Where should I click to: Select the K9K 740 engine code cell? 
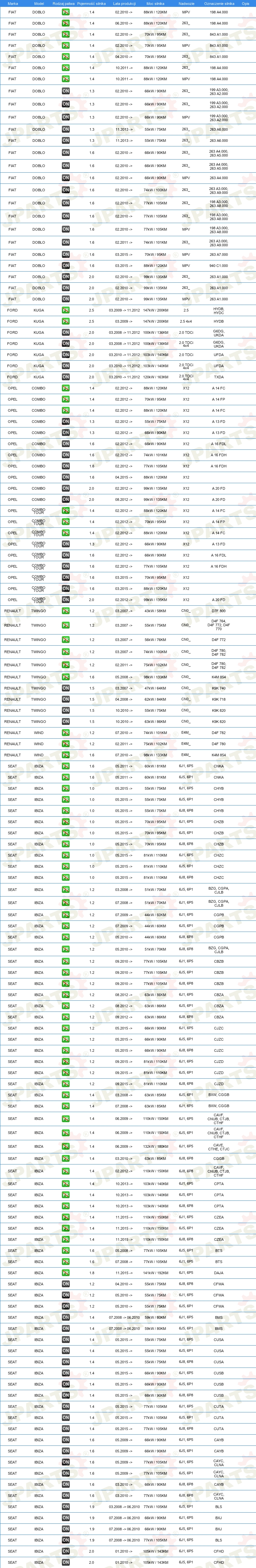point(219,689)
